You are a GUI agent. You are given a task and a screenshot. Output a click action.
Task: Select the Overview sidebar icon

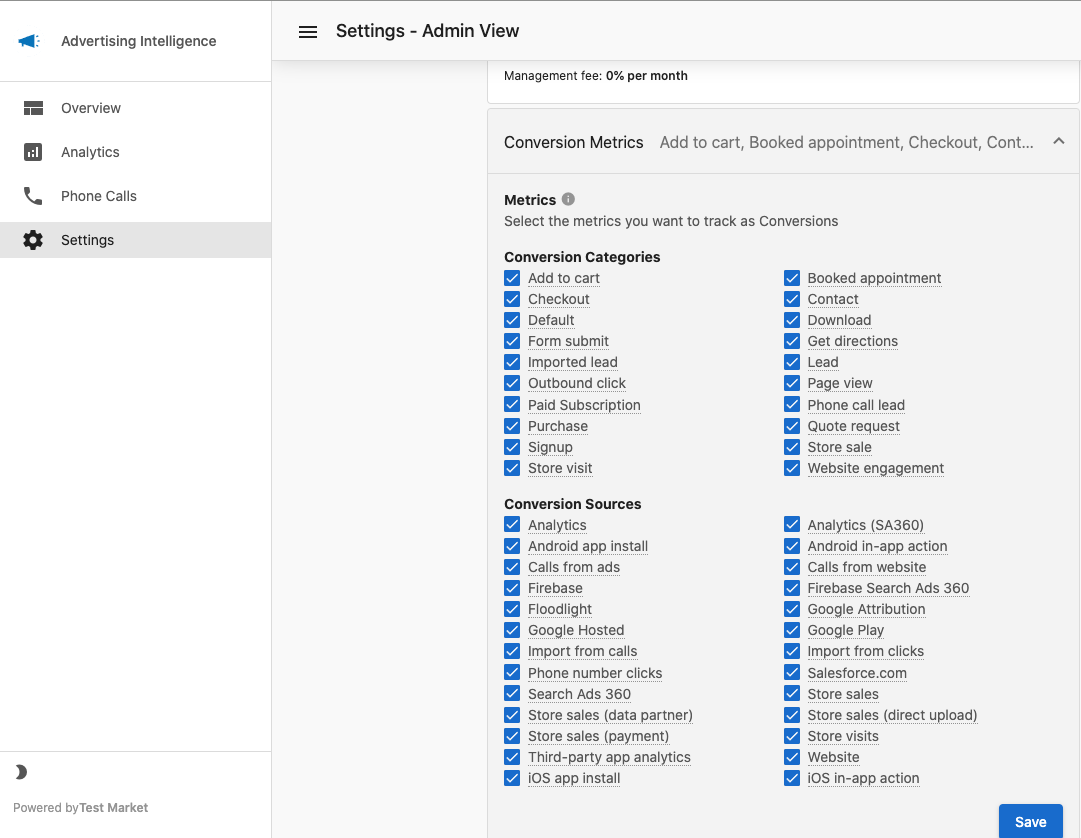coord(32,108)
